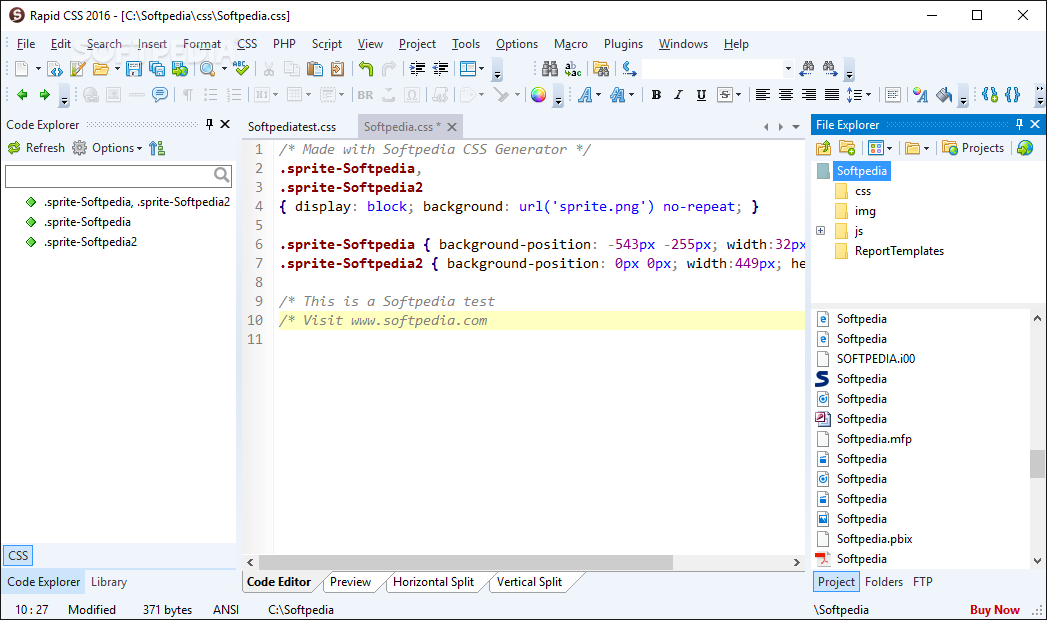1047x620 pixels.
Task: Open the view mode dropdown in File Explorer
Action: pyautogui.click(x=889, y=148)
